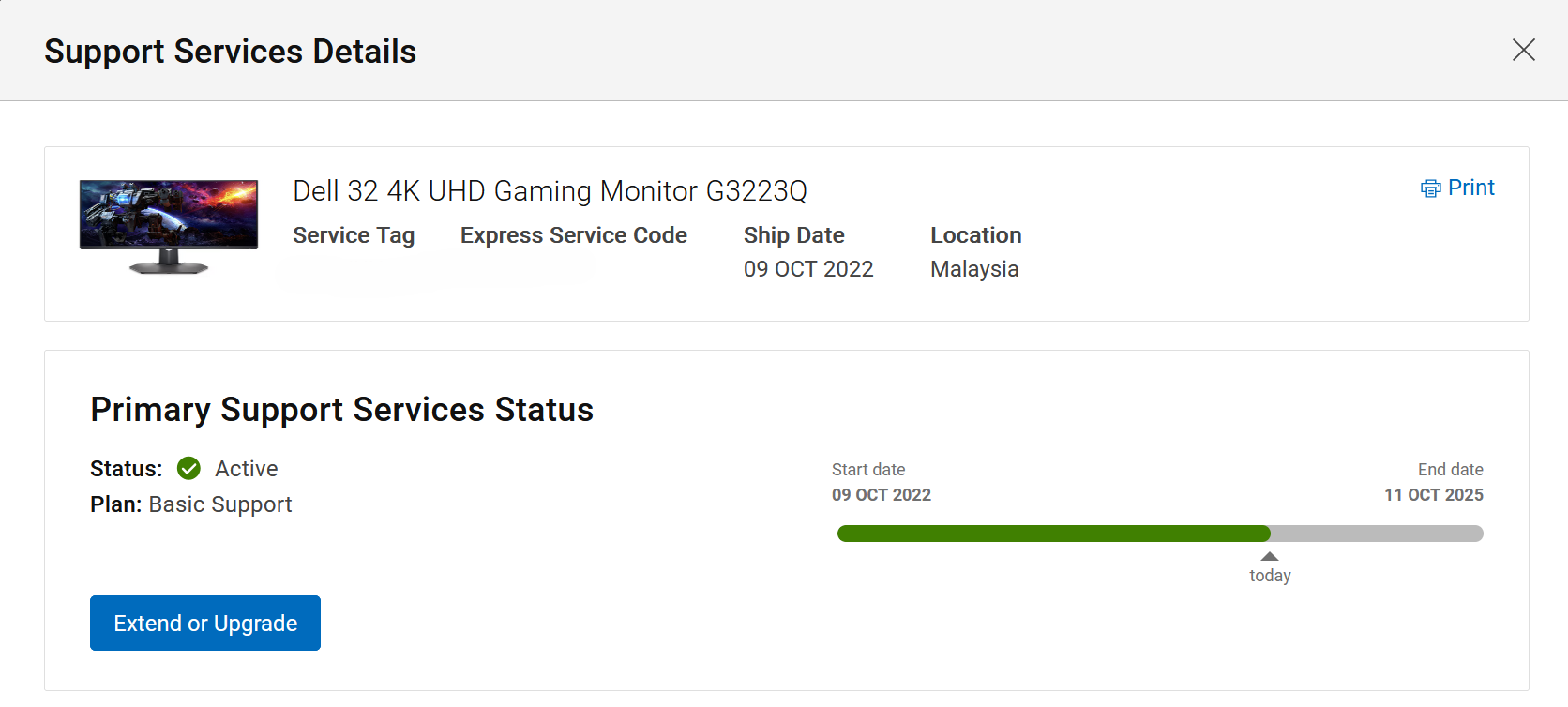Click the Support Services Details header title

(x=231, y=52)
